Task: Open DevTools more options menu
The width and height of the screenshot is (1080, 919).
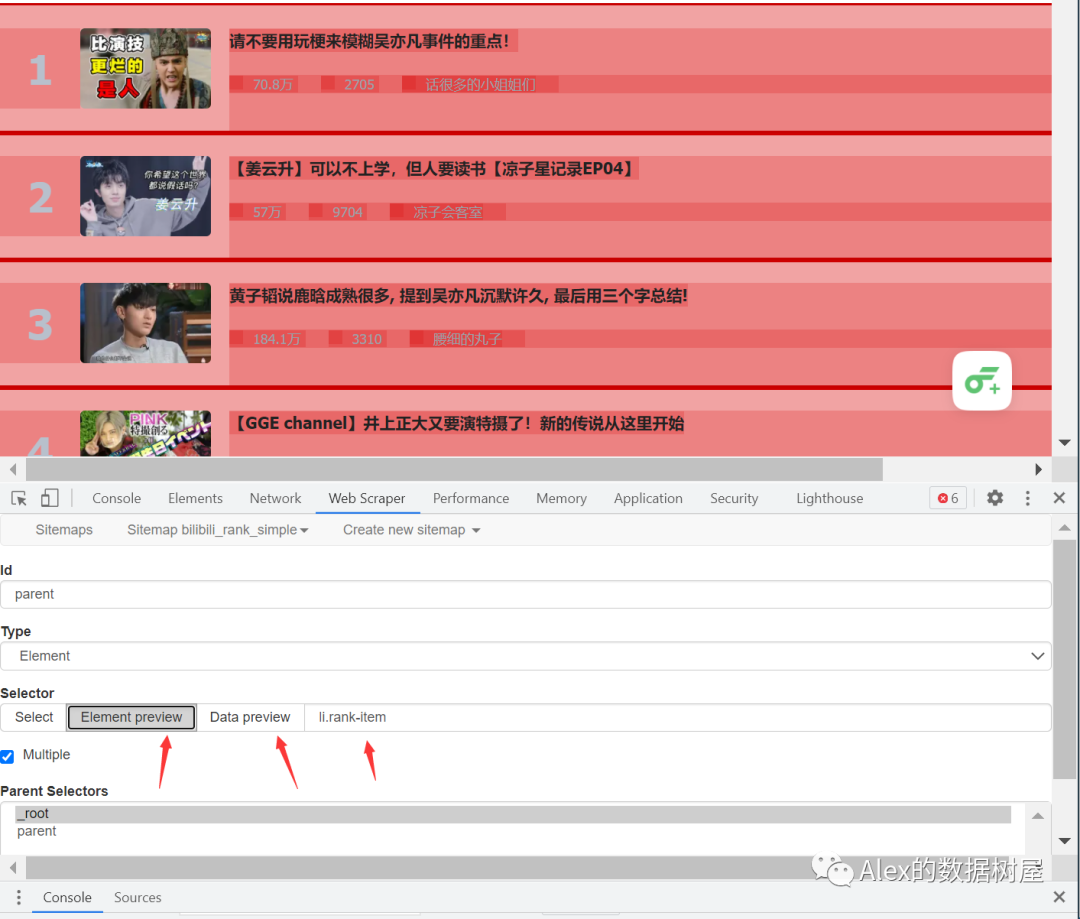Action: point(1027,498)
